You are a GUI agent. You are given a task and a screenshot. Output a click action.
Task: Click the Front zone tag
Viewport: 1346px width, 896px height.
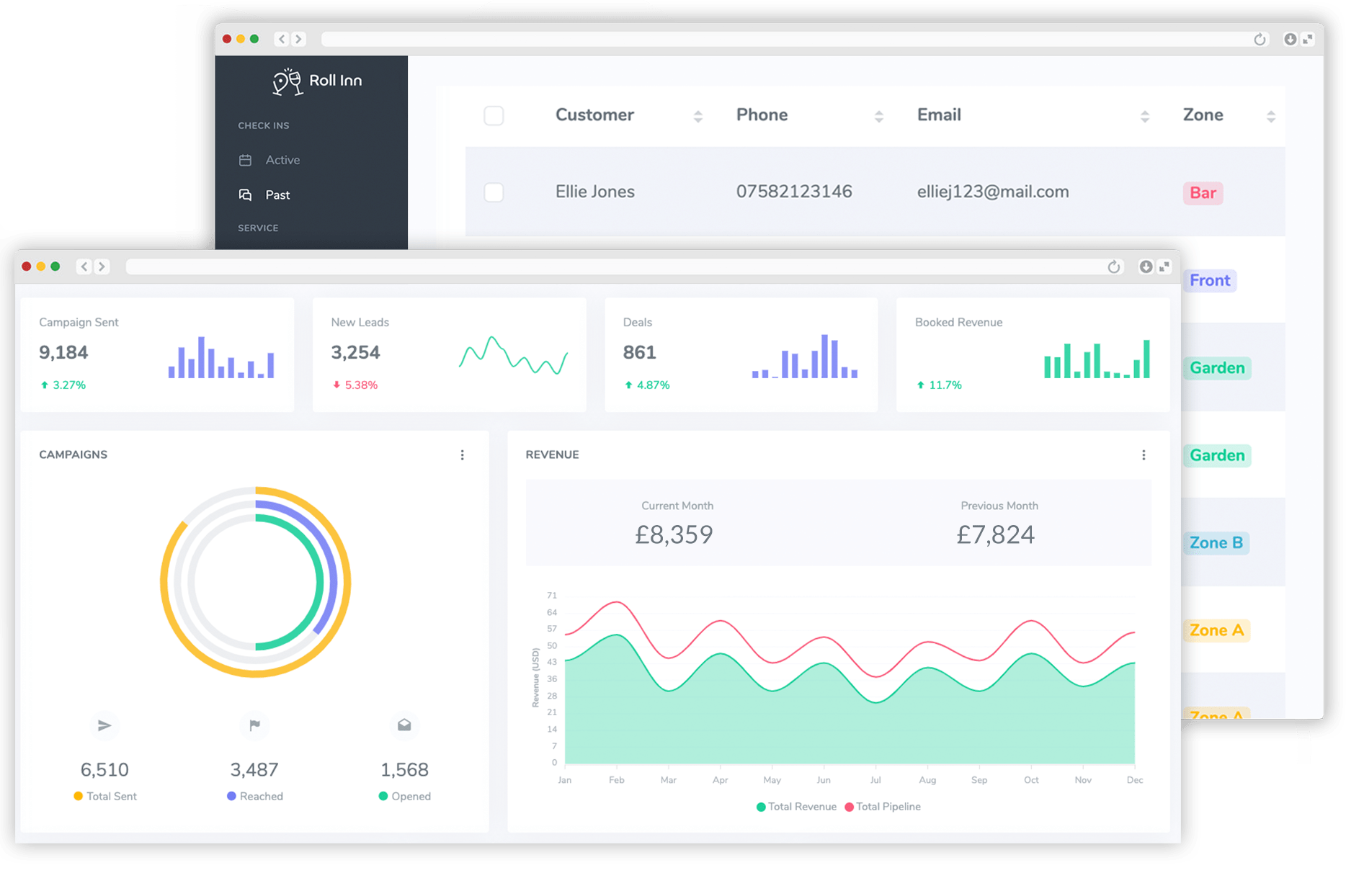point(1210,280)
